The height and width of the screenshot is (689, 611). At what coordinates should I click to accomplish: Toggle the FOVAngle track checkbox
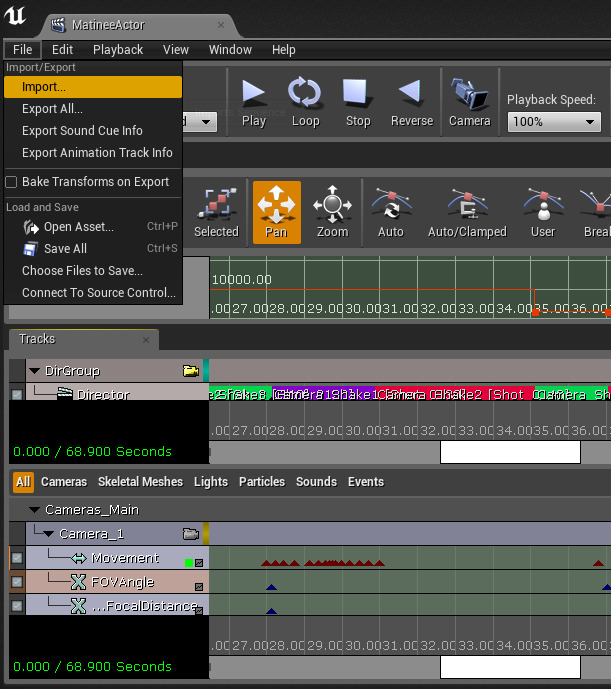pyautogui.click(x=17, y=582)
